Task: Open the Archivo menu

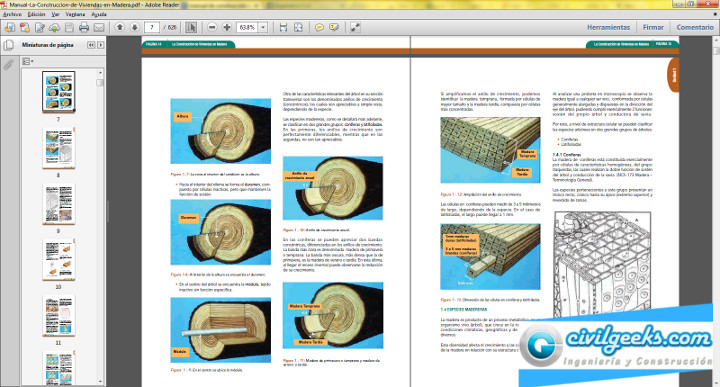Action: point(12,14)
